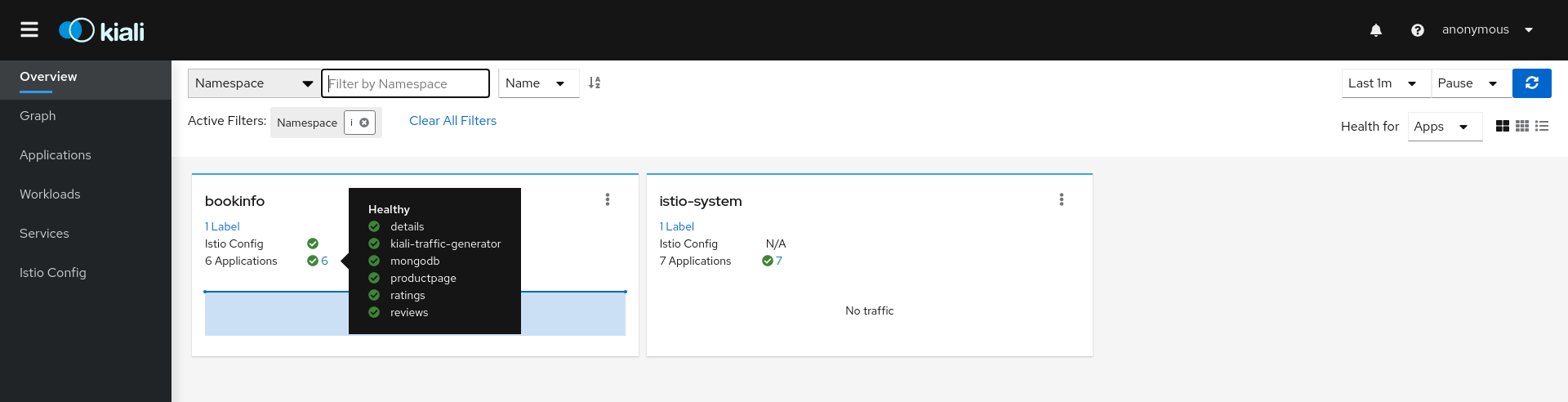Click the Kiali logo
This screenshot has width=1568, height=402.
coord(102,31)
